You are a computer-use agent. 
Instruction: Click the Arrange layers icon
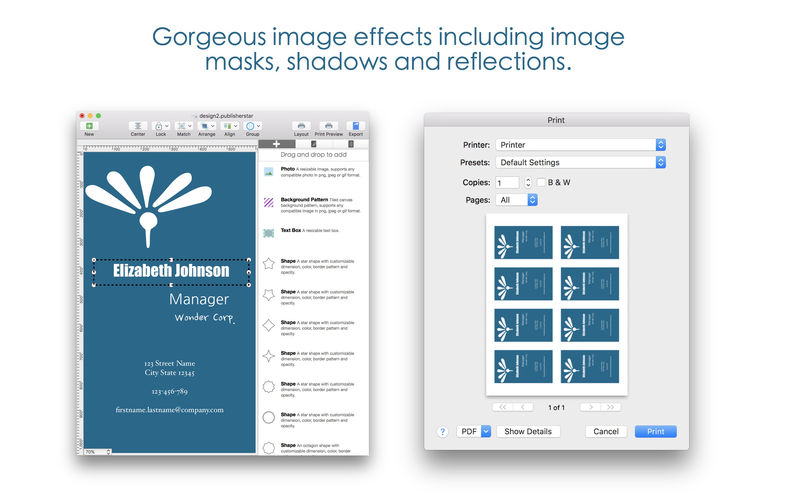pos(204,126)
